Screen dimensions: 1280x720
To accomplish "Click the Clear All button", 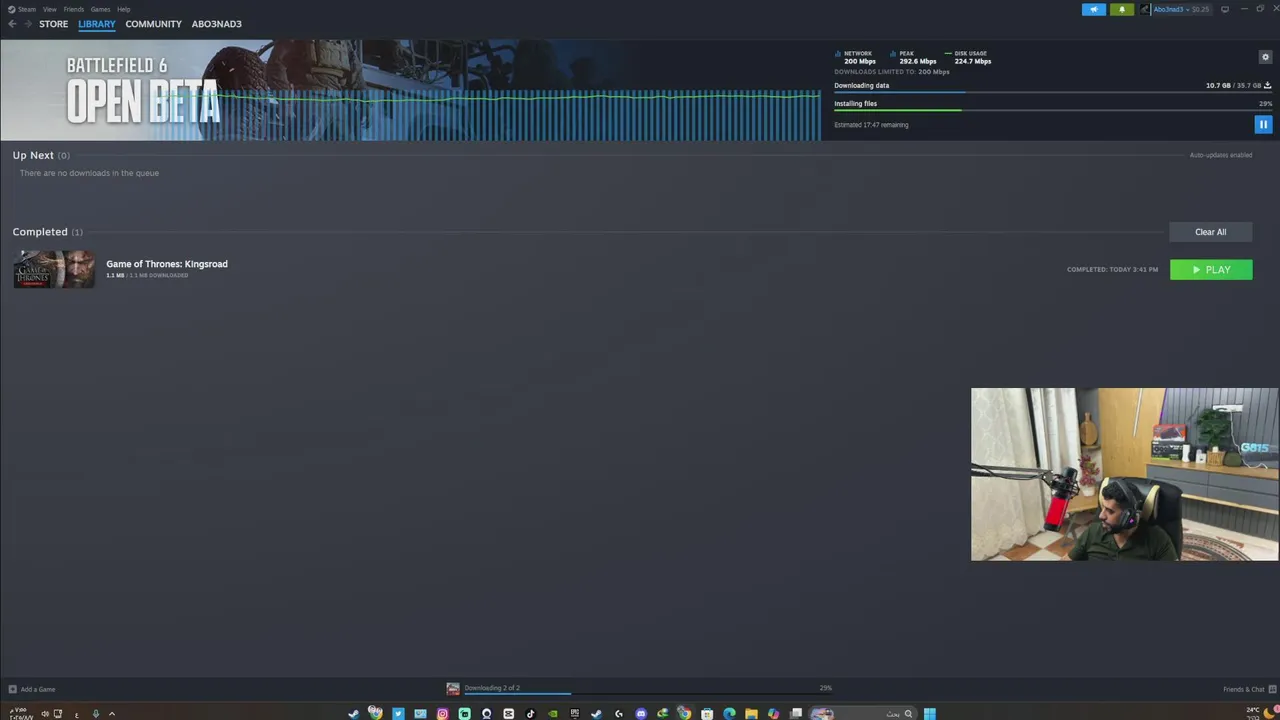I will [x=1210, y=232].
